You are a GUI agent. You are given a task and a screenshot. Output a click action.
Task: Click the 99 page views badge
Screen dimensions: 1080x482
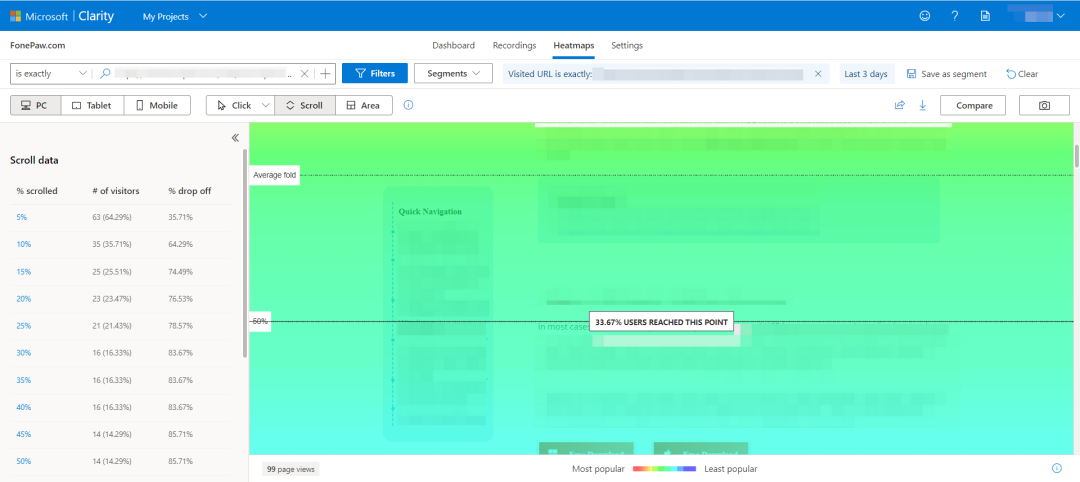[291, 469]
